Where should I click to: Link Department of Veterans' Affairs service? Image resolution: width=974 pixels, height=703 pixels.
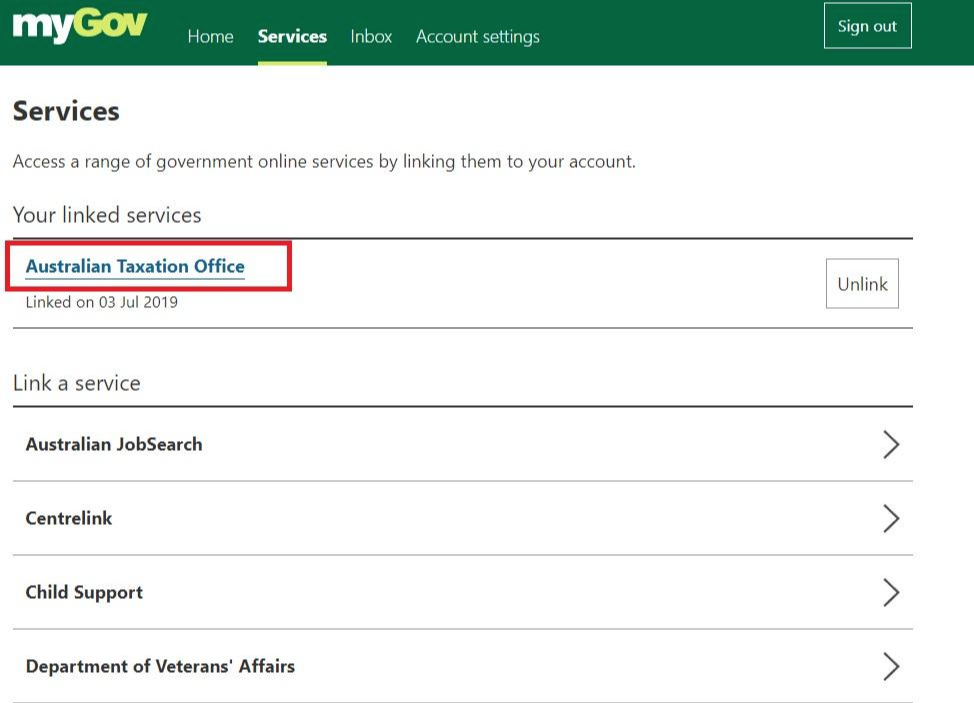click(x=463, y=666)
